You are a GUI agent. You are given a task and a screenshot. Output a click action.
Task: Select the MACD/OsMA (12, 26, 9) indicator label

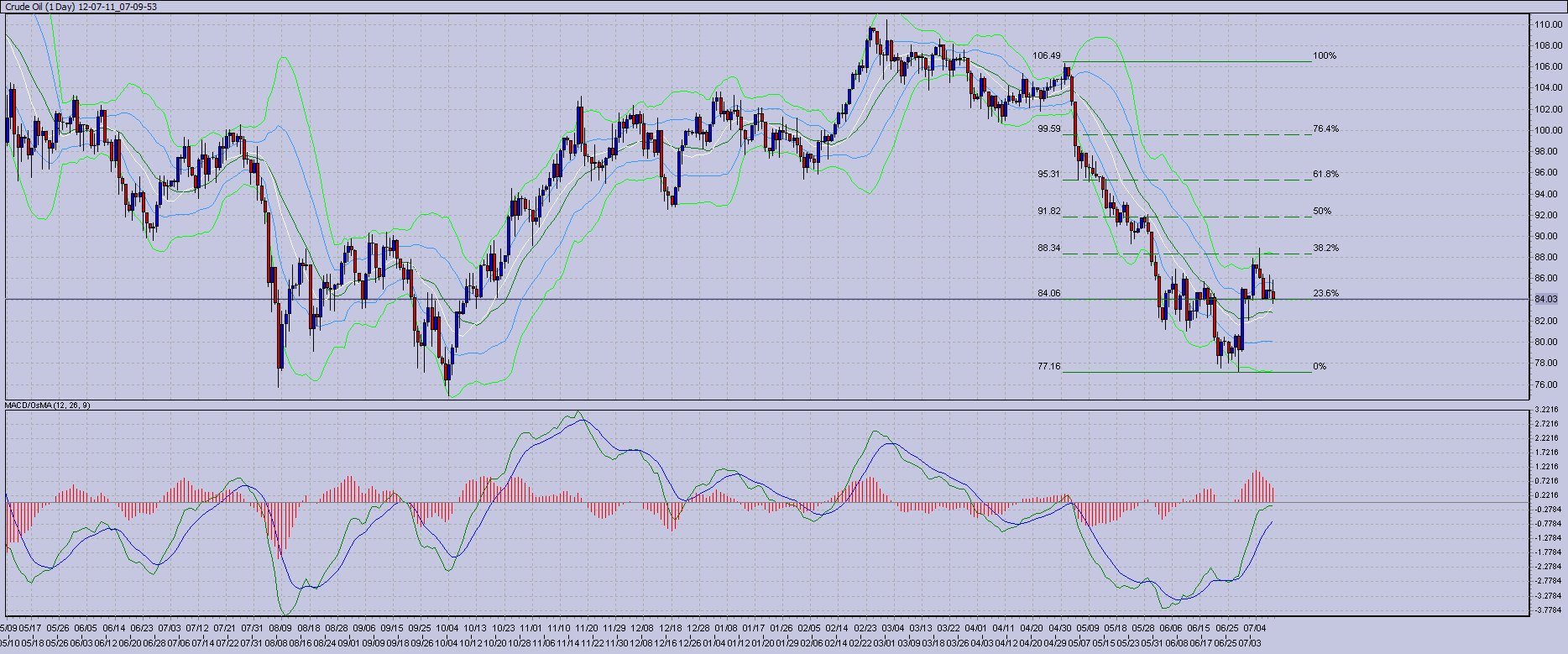coord(48,405)
